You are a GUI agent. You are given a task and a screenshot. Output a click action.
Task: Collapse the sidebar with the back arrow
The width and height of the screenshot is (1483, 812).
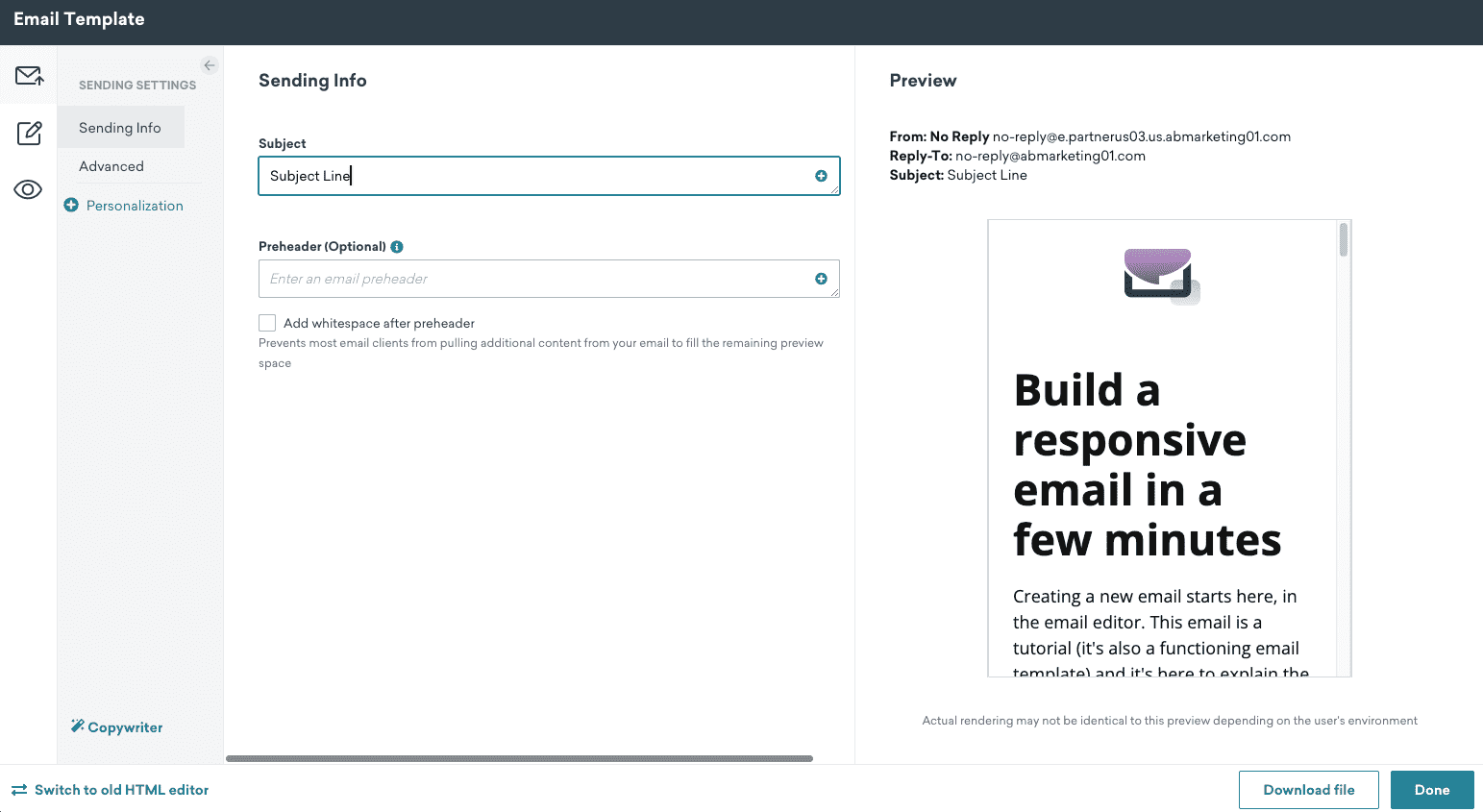click(210, 65)
